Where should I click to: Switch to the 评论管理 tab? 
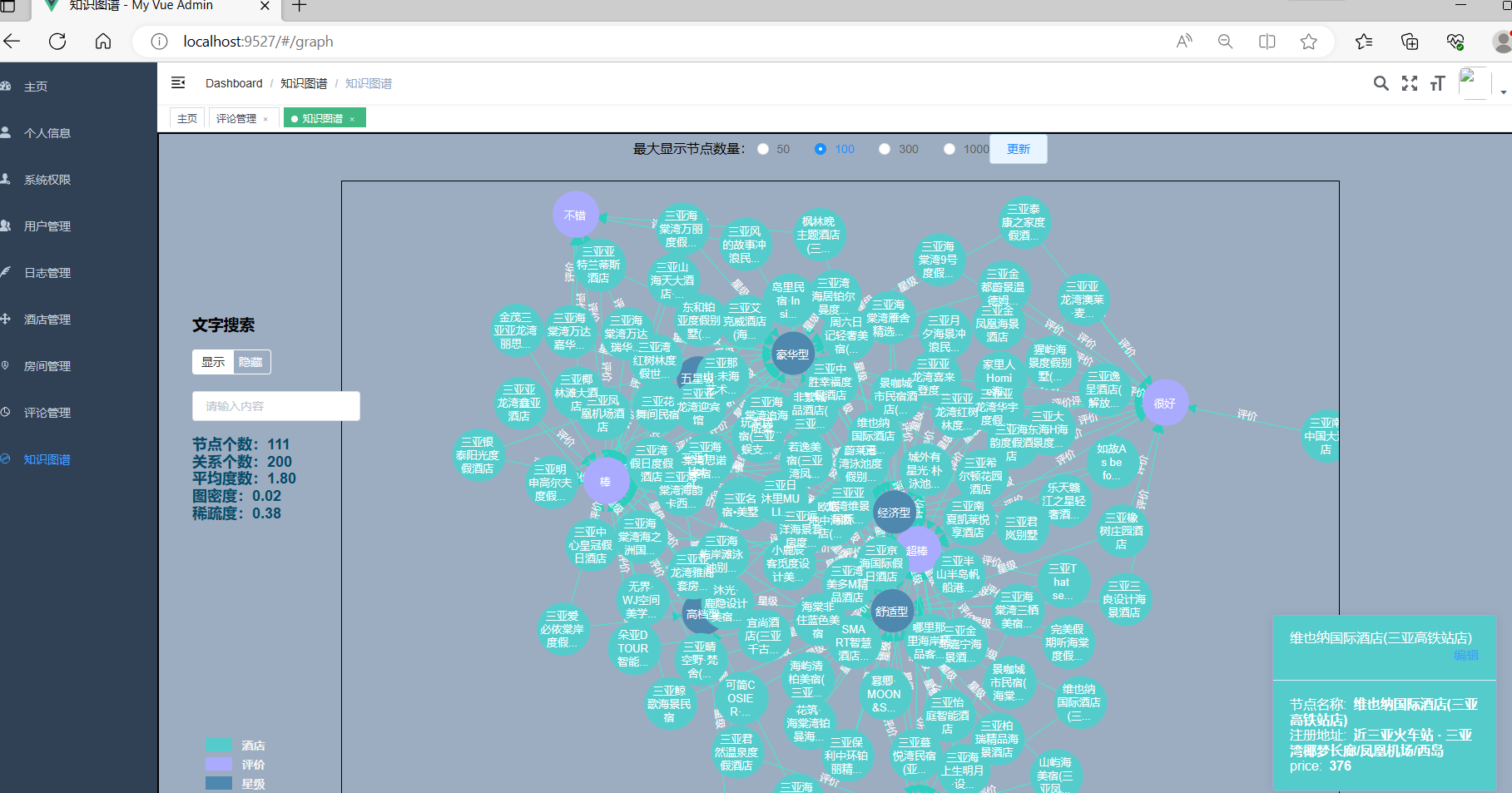tap(242, 118)
